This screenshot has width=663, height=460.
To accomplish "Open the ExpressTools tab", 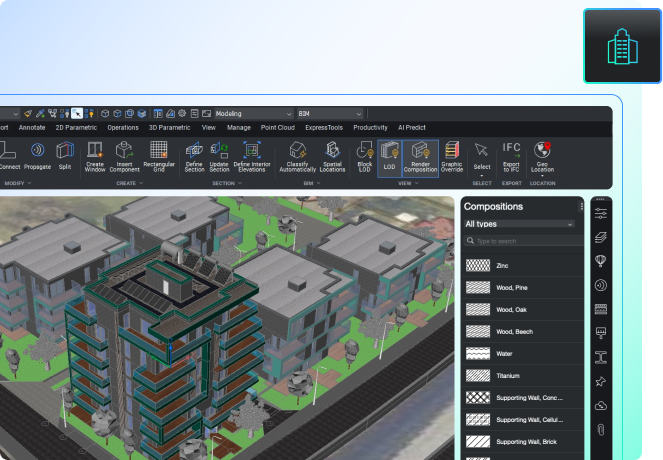I will coord(324,127).
